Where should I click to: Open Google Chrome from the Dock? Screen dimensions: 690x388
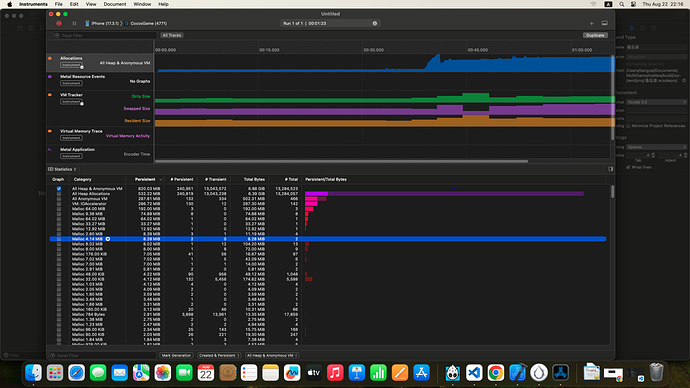click(x=495, y=373)
